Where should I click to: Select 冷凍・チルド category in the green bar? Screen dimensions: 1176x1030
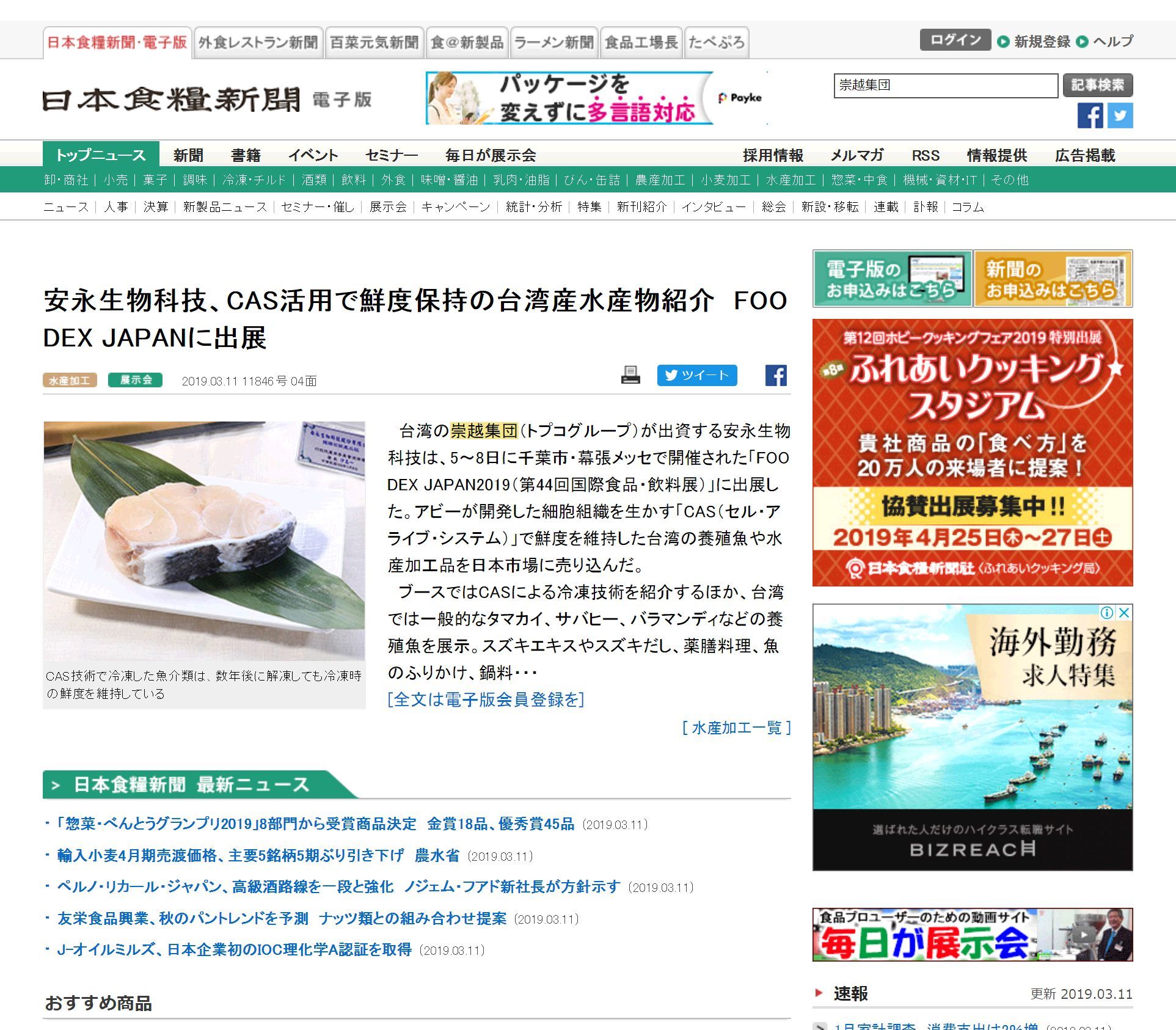point(254,180)
